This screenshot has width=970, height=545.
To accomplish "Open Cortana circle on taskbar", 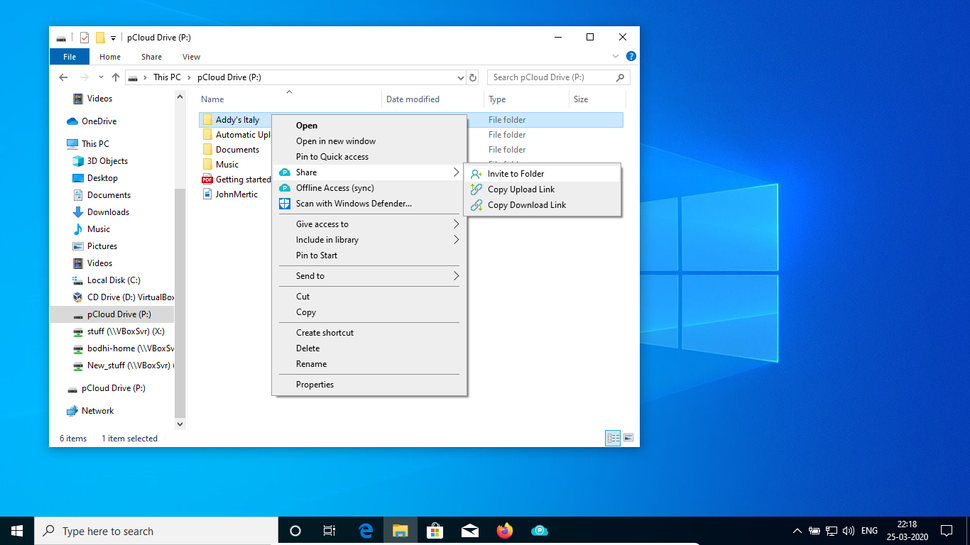I will tap(295, 531).
